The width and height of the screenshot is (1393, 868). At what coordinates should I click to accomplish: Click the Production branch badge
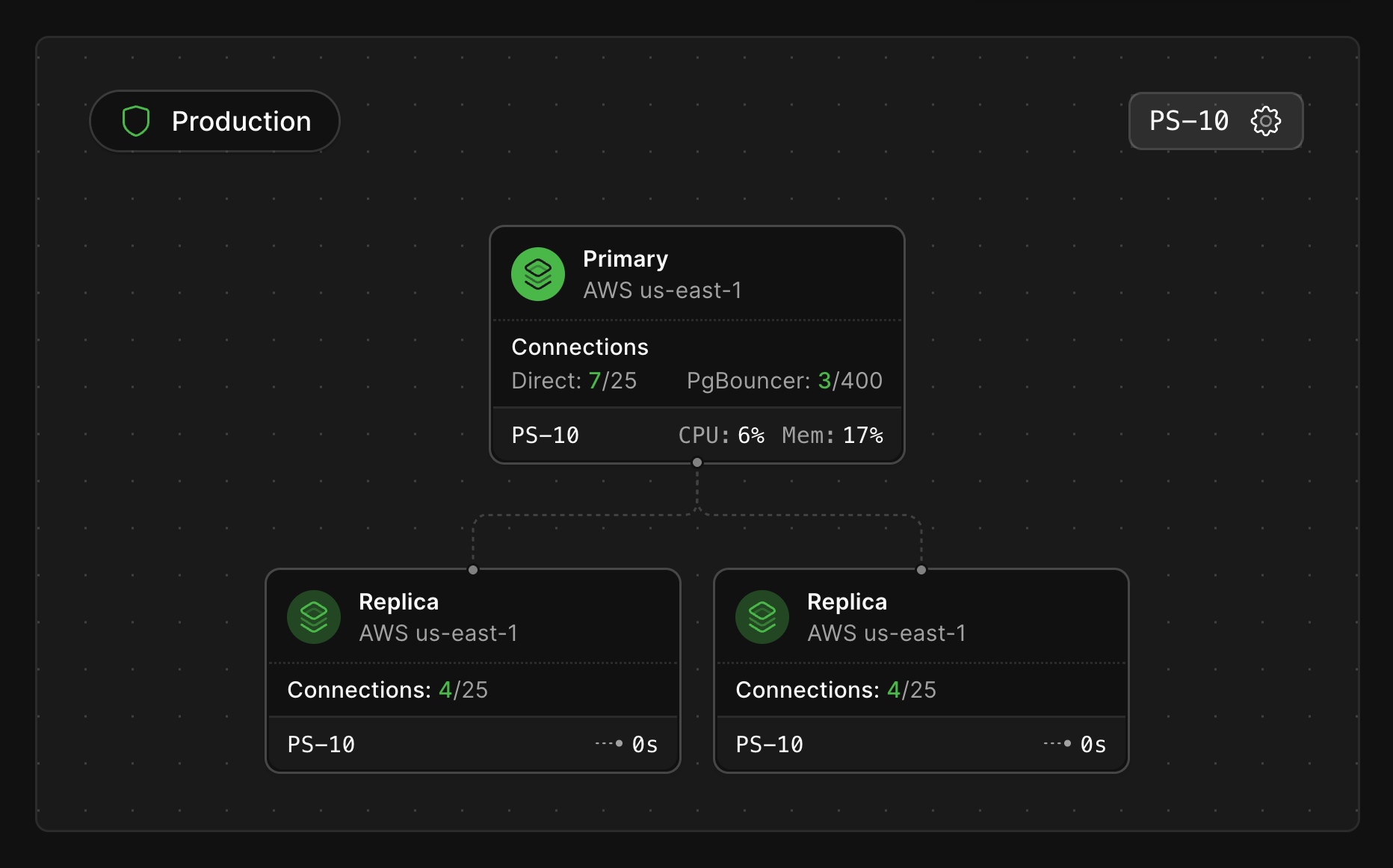[215, 121]
